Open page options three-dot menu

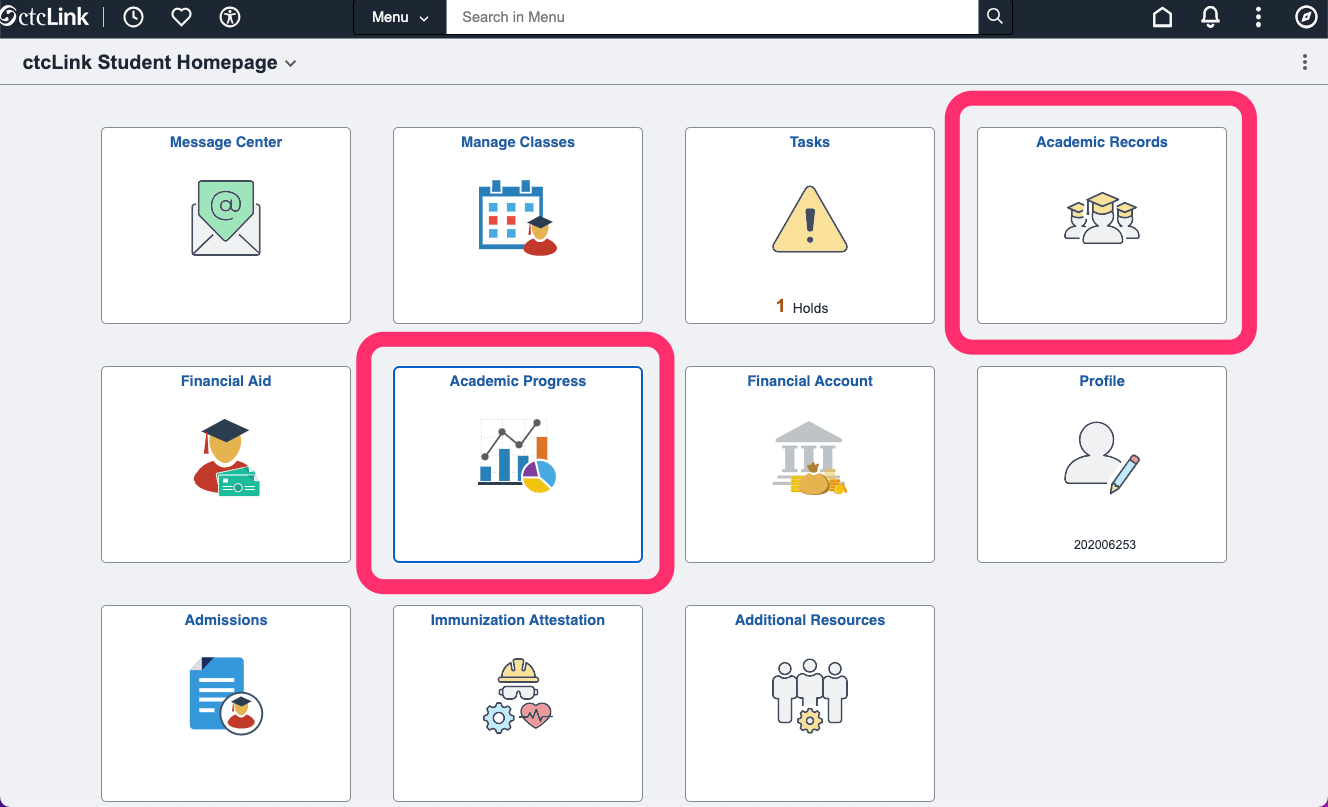point(1304,62)
